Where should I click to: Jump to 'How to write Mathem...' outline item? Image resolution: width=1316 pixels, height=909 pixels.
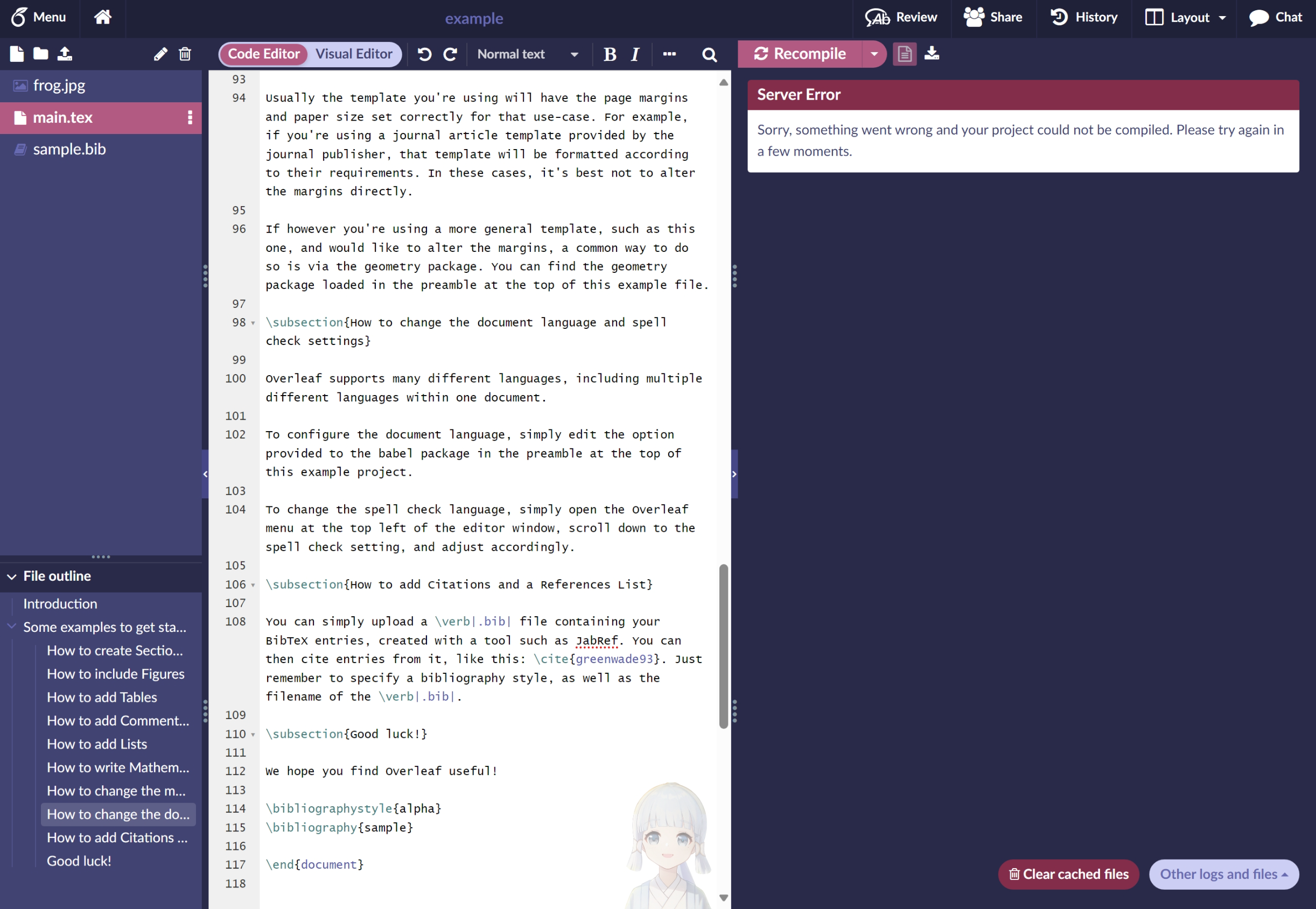tap(118, 767)
